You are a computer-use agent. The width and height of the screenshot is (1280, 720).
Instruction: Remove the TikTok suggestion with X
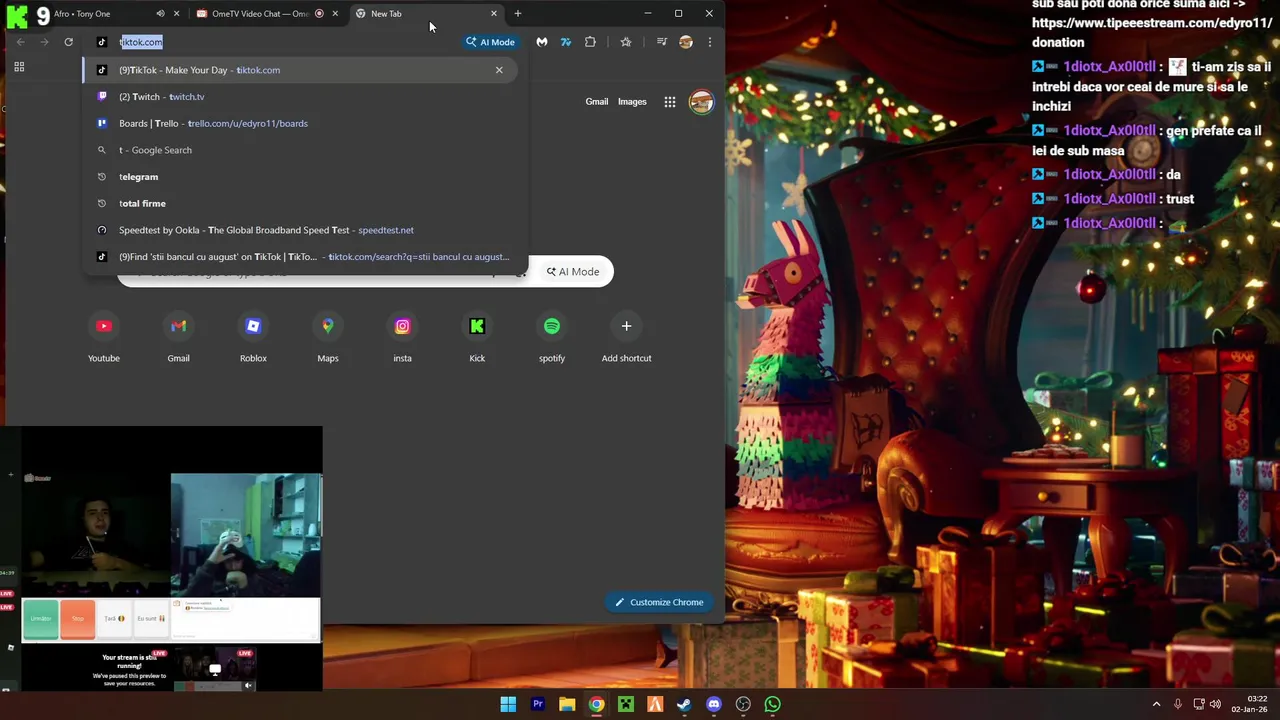coord(499,70)
